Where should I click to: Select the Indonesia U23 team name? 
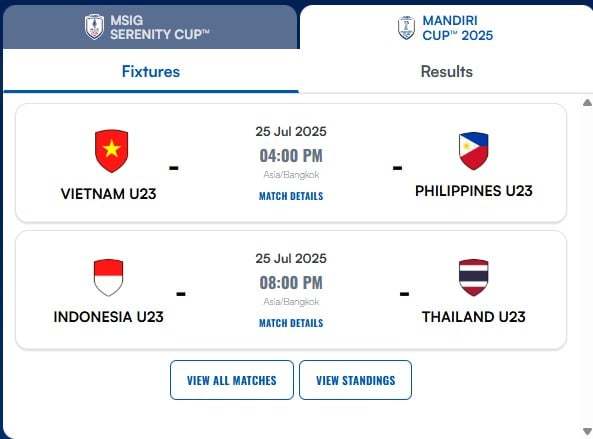pyautogui.click(x=109, y=317)
